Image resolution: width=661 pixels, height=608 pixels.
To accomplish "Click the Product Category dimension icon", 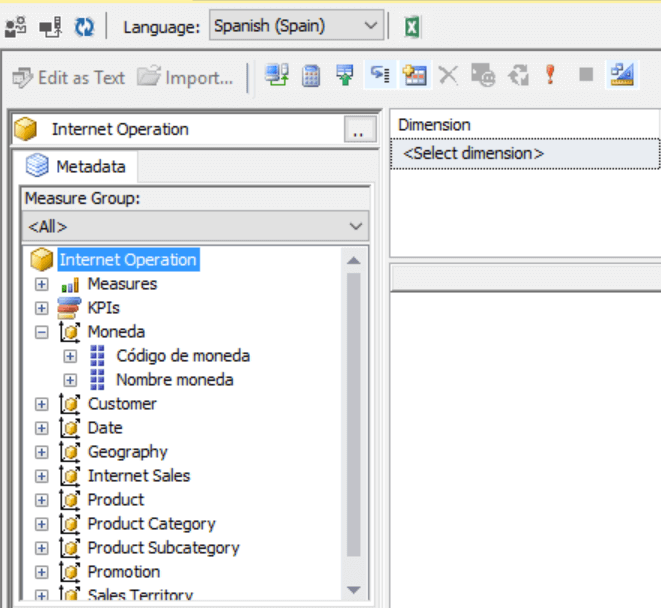I will point(70,524).
